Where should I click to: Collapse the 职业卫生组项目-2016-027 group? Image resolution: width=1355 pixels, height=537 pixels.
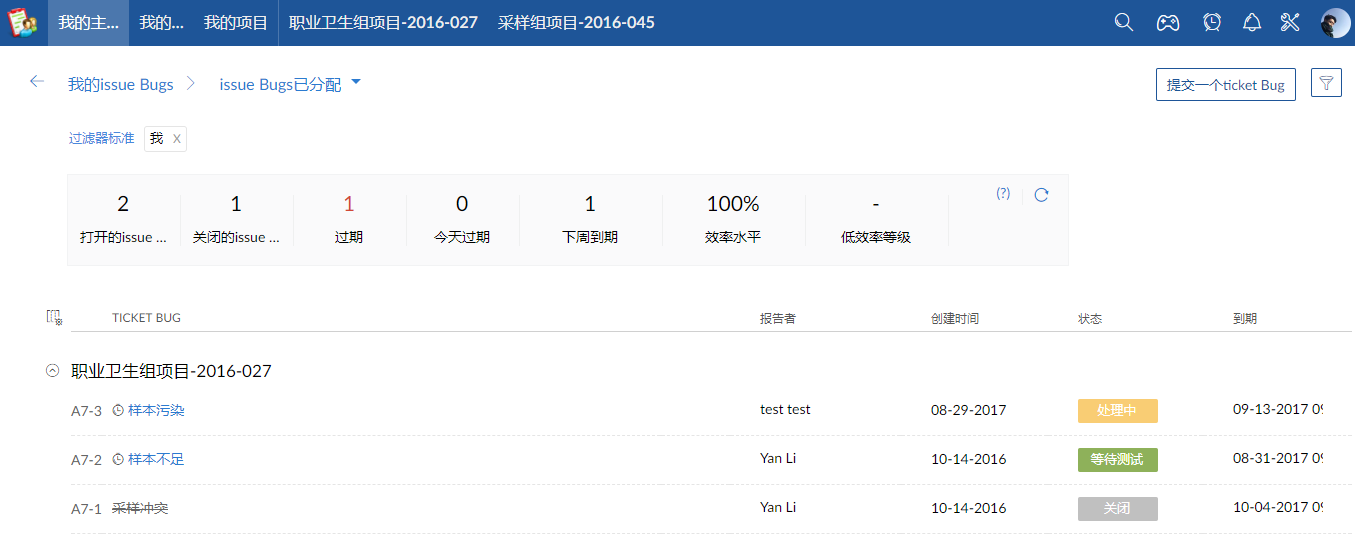(x=53, y=371)
